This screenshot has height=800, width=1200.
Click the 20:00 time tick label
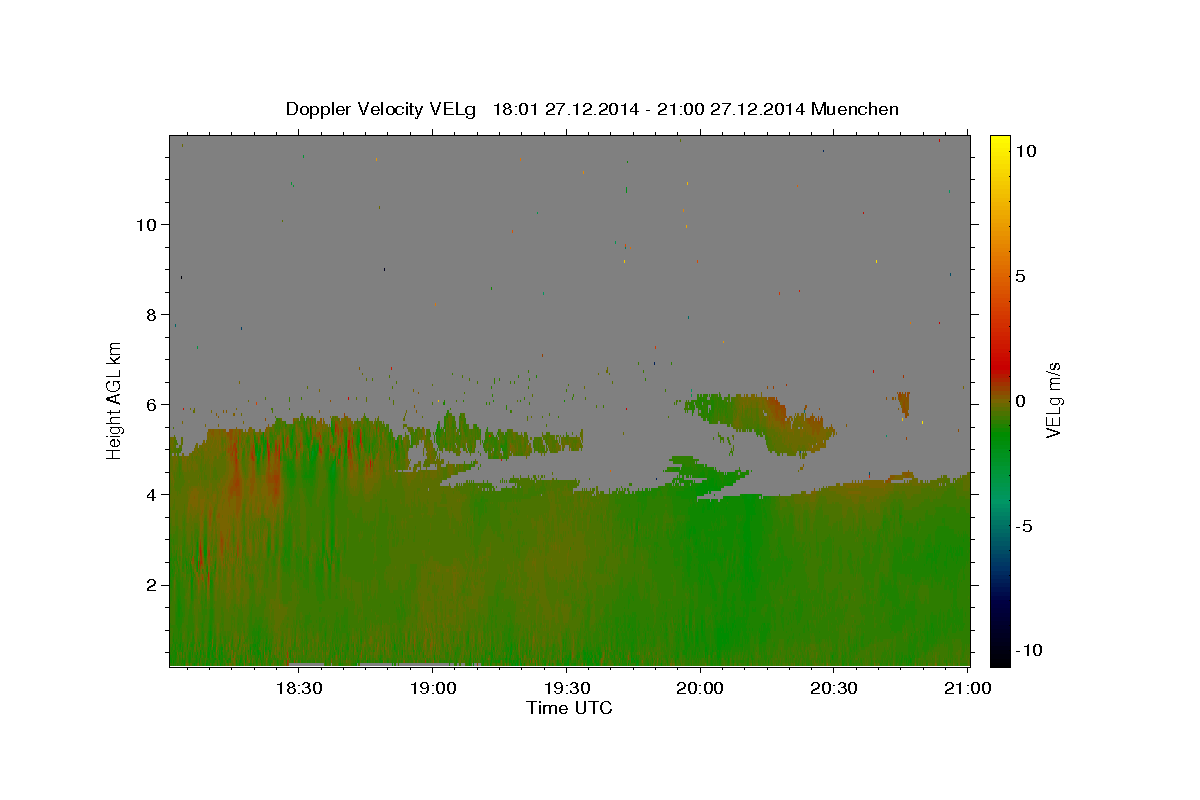tap(700, 688)
